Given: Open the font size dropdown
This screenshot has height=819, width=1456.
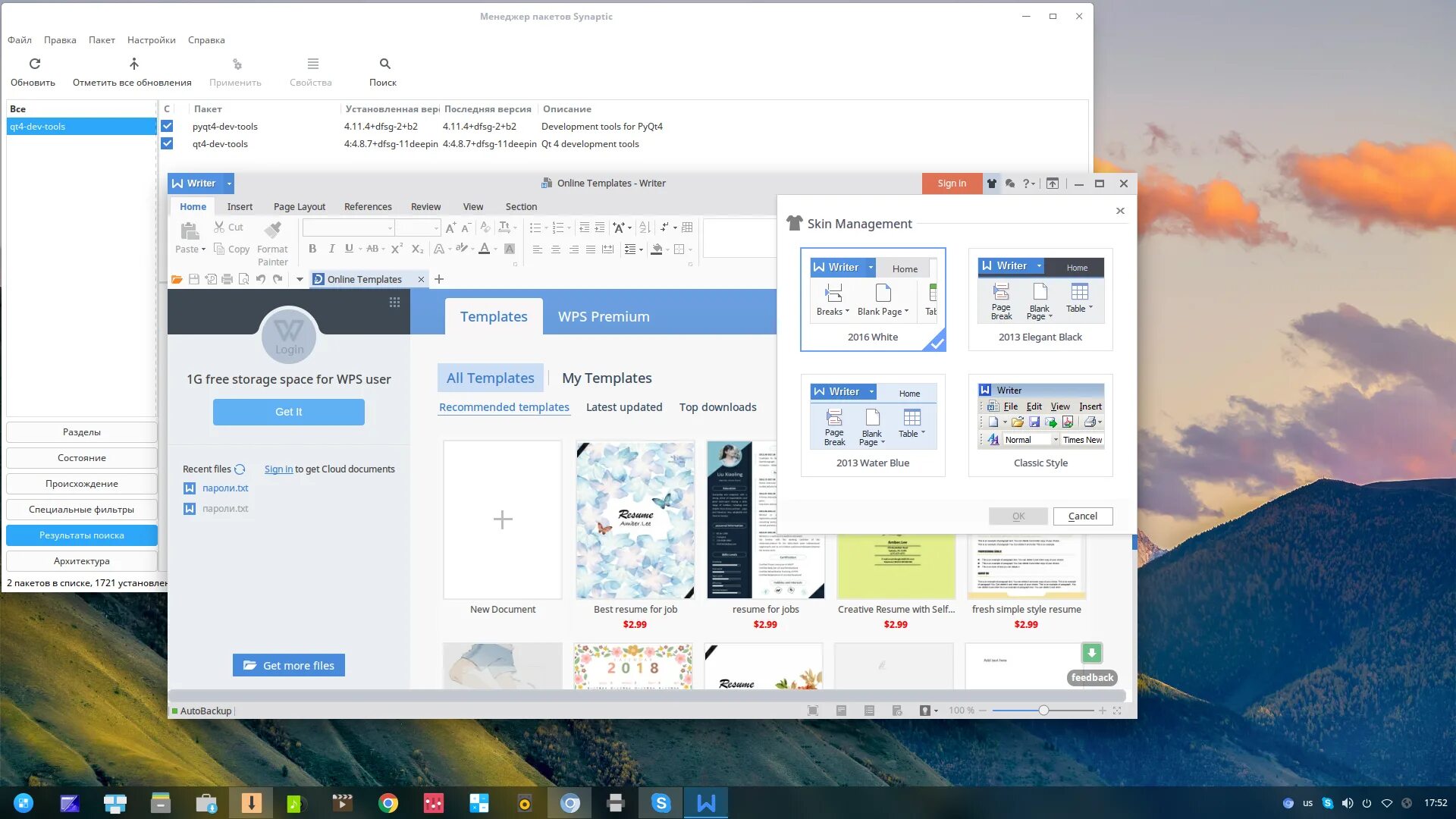Looking at the screenshot, I should click(x=436, y=227).
